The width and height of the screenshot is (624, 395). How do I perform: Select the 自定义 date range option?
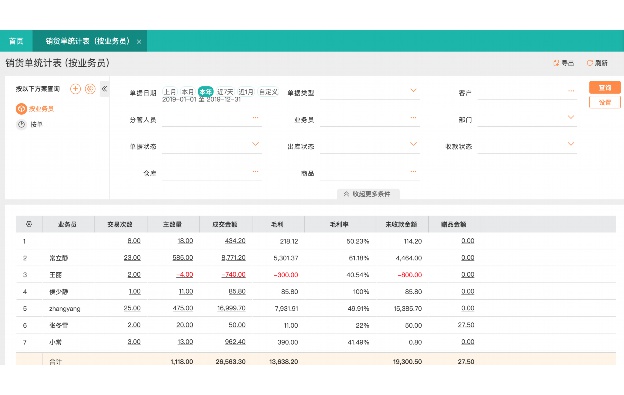coord(268,92)
